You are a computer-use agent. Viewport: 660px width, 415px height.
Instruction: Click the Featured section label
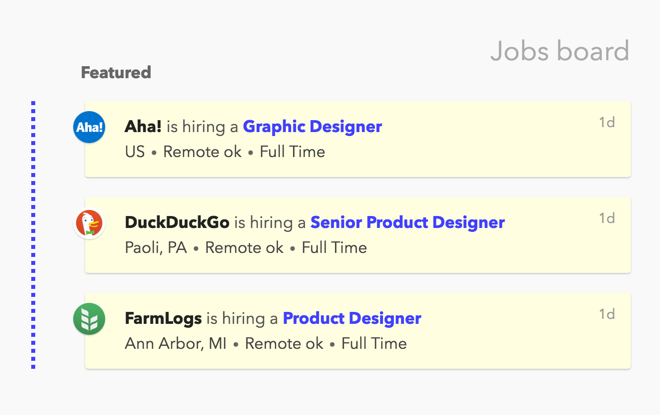(116, 72)
